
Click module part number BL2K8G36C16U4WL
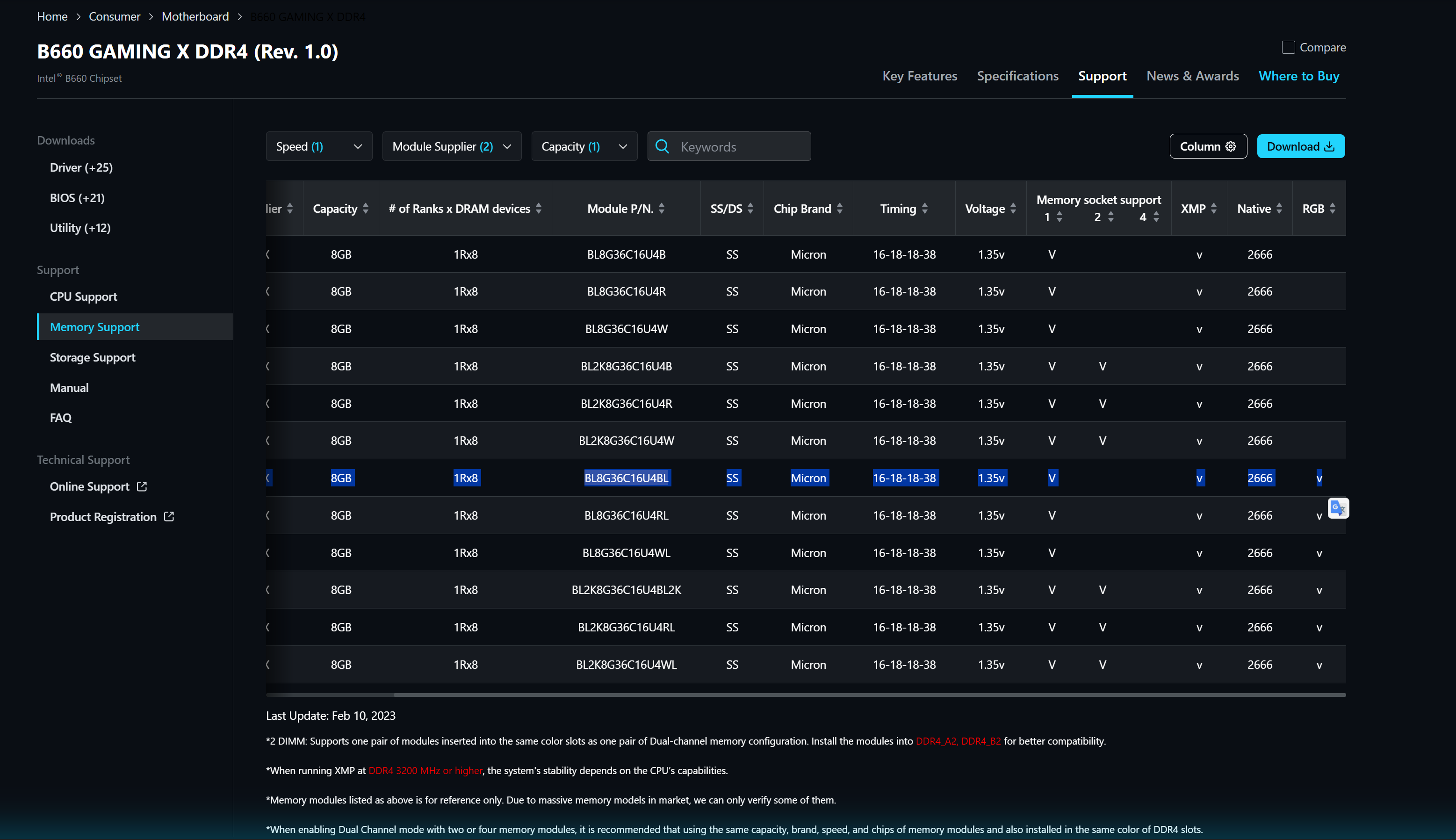626,665
